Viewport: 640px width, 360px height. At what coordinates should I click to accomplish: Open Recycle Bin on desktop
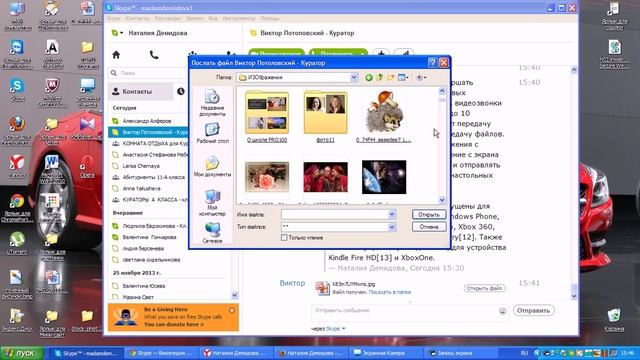pos(614,320)
